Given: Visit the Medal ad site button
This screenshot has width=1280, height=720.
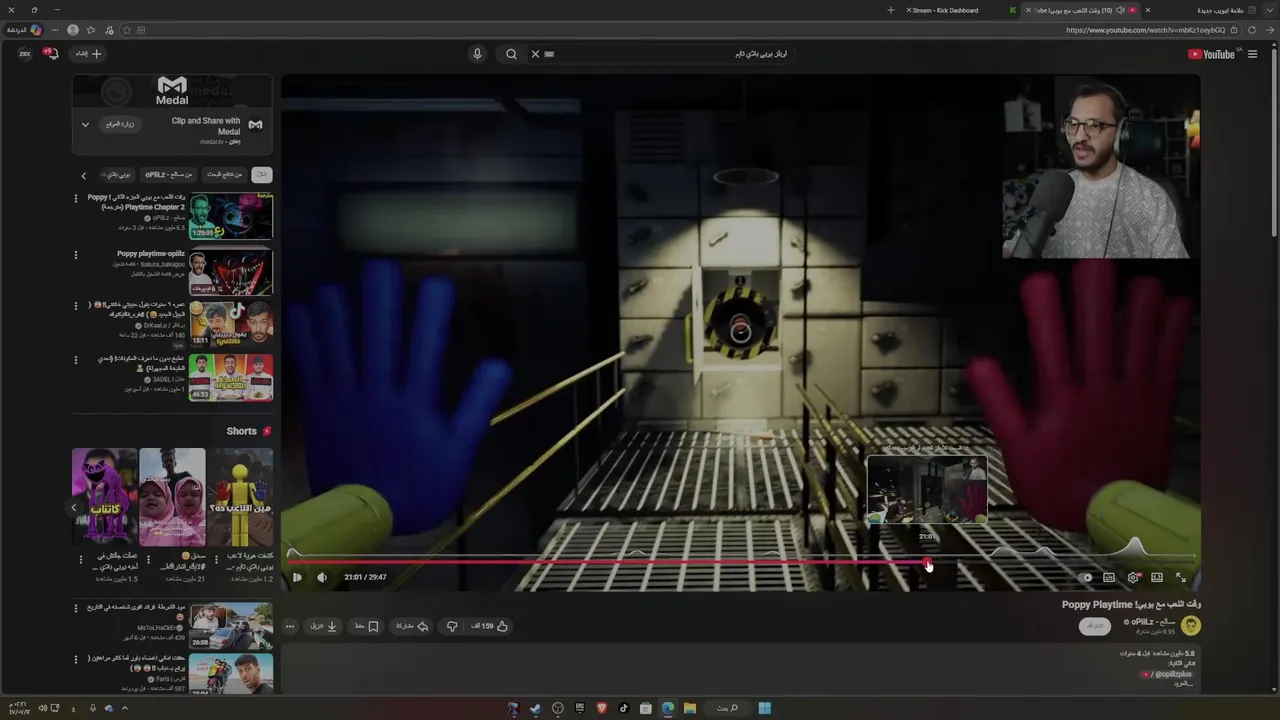Looking at the screenshot, I should tap(120, 124).
